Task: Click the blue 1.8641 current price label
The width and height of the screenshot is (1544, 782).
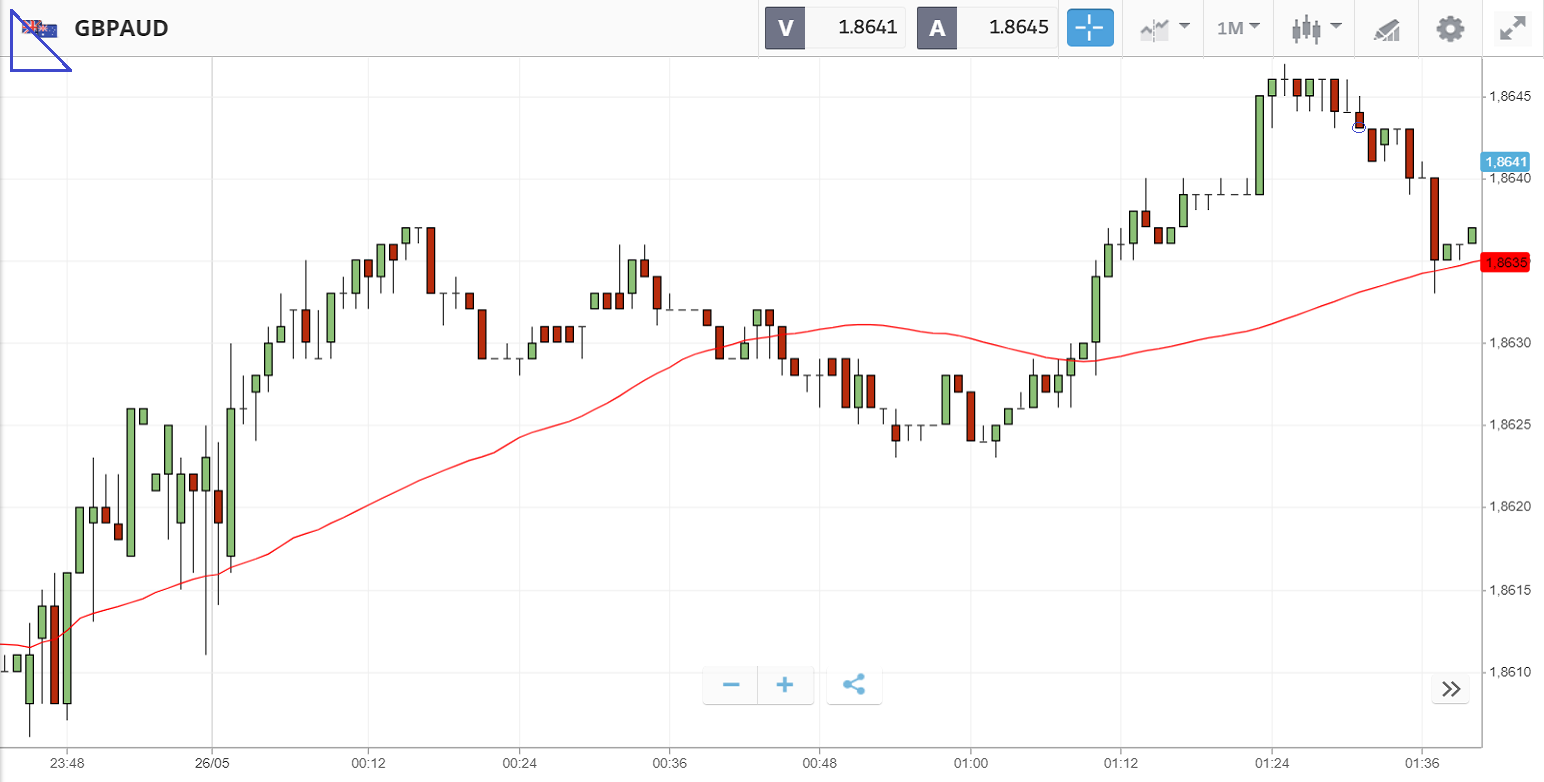Action: tap(1505, 161)
